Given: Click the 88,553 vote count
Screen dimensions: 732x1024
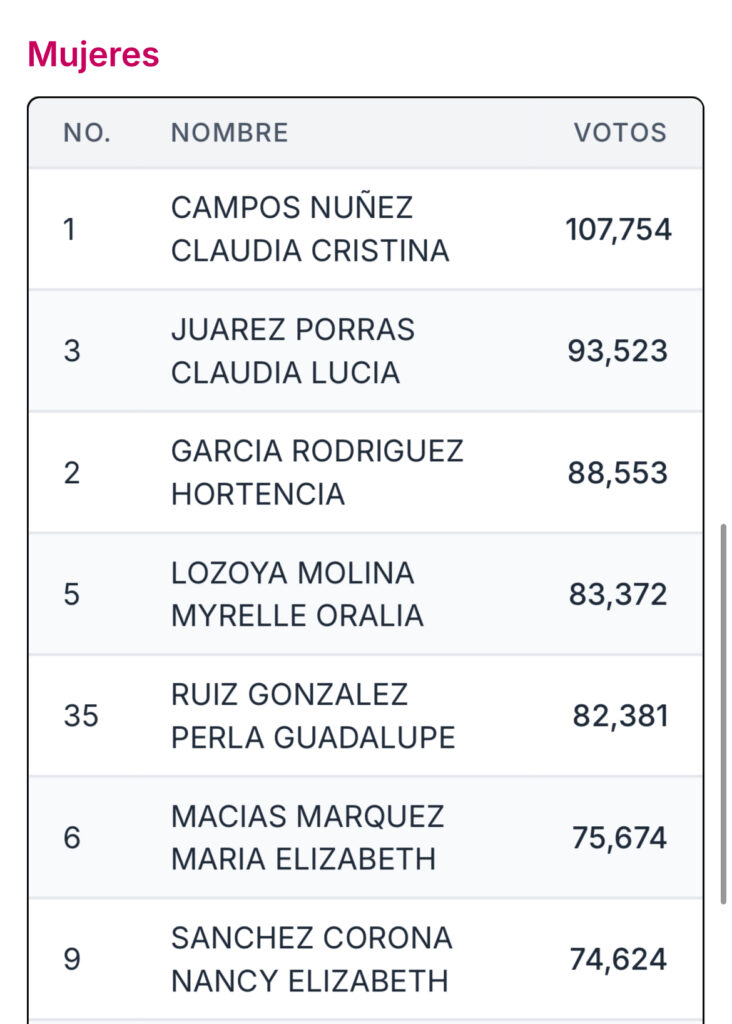Looking at the screenshot, I should 618,473.
